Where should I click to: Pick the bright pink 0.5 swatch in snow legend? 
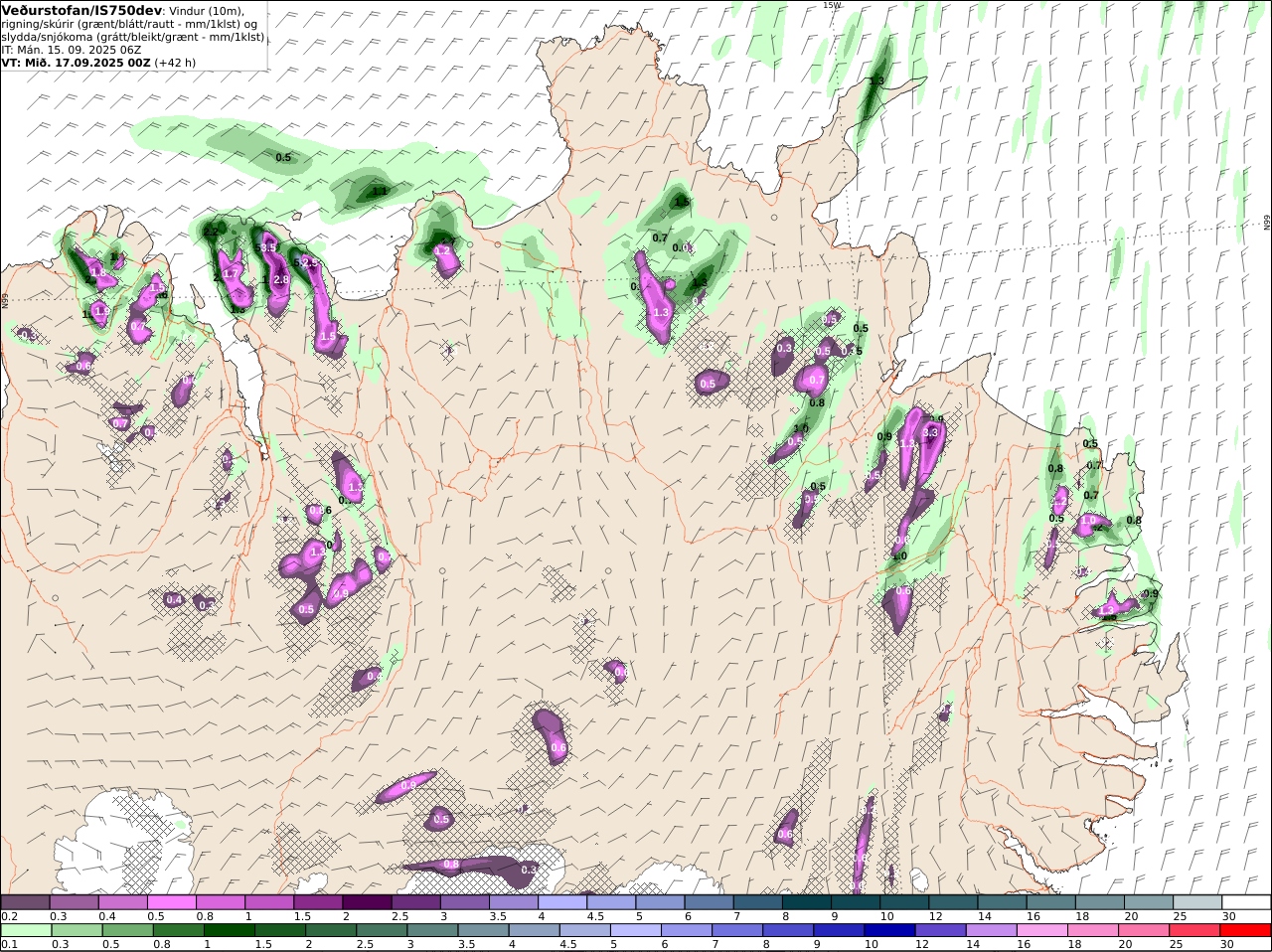171,902
